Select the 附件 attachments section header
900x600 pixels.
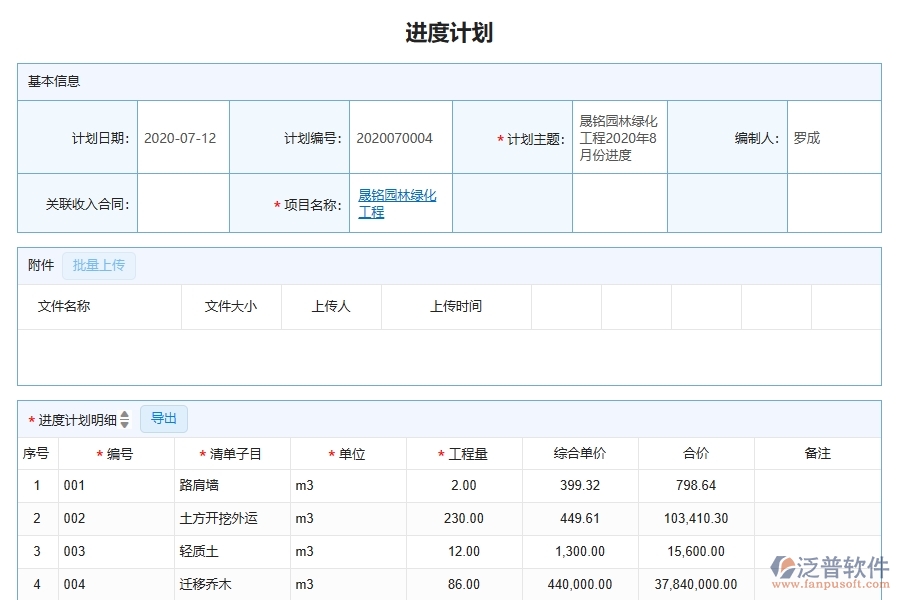(39, 265)
